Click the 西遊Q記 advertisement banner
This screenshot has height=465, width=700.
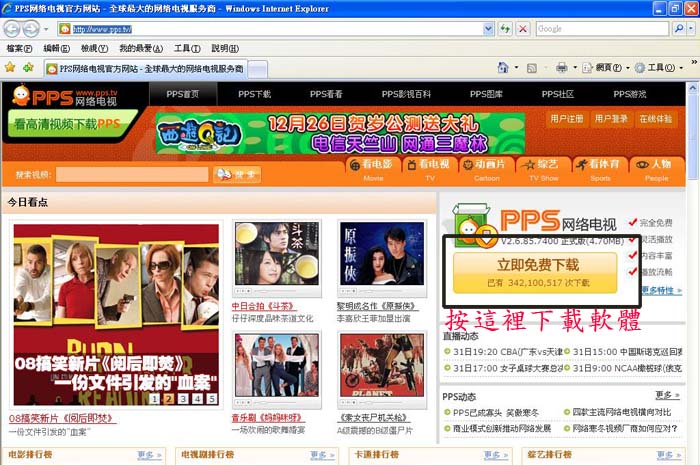(x=340, y=133)
